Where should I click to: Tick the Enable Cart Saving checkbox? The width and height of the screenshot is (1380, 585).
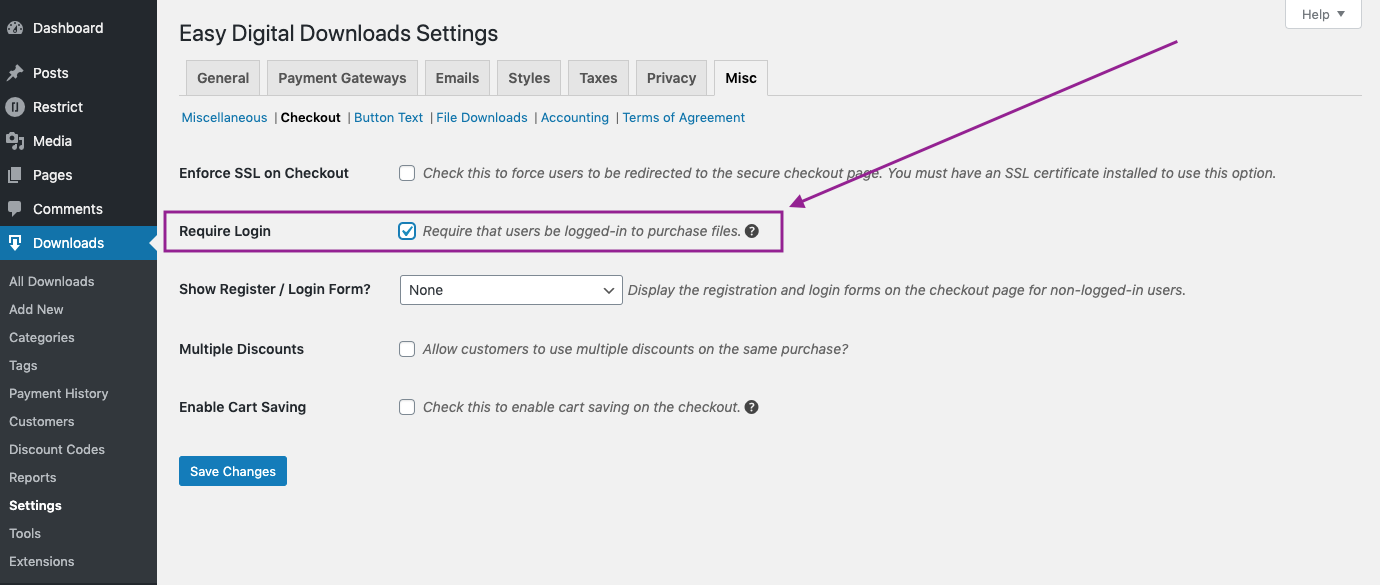click(x=407, y=407)
